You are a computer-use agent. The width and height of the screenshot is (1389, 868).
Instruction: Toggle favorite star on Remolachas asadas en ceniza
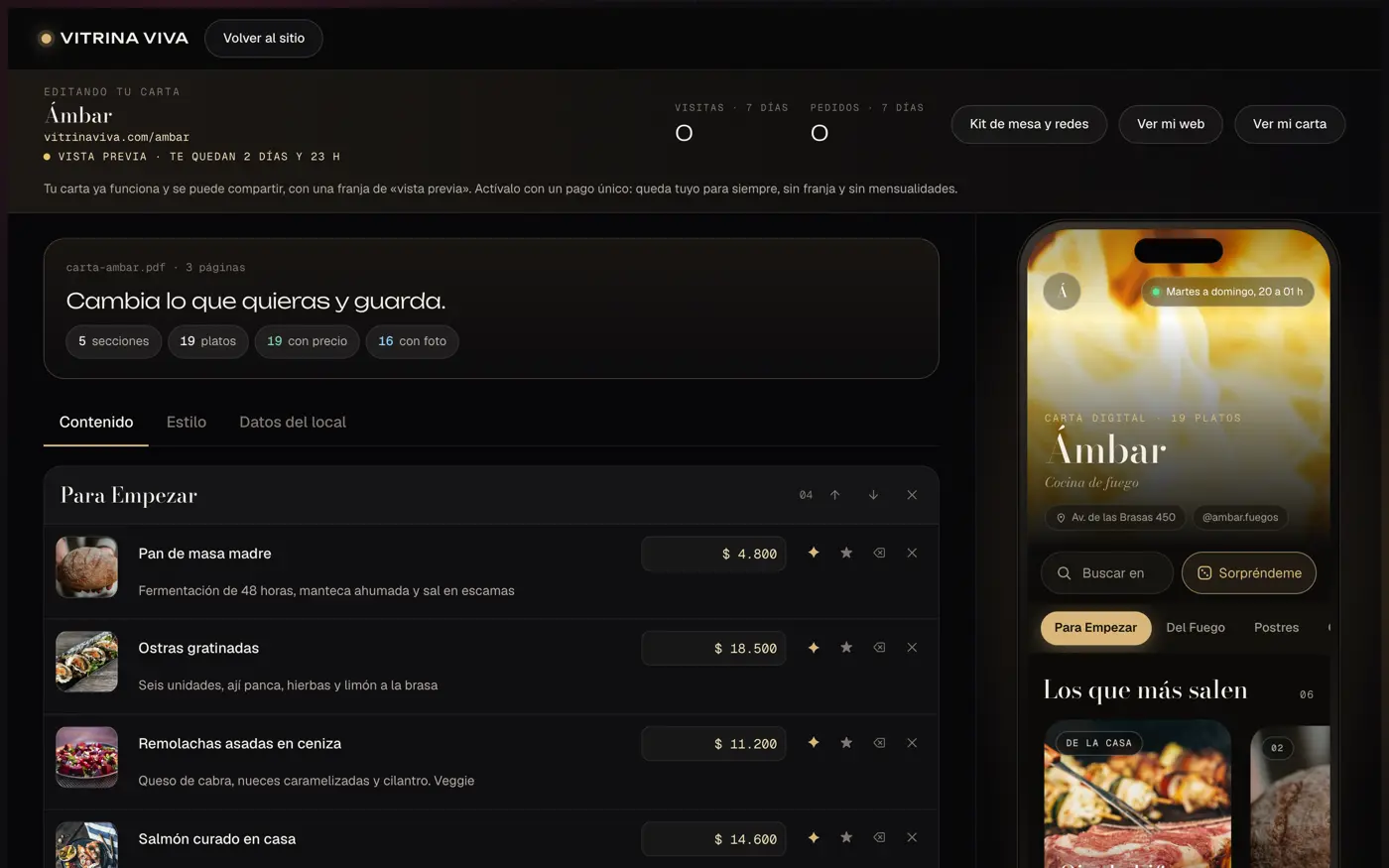(x=846, y=743)
